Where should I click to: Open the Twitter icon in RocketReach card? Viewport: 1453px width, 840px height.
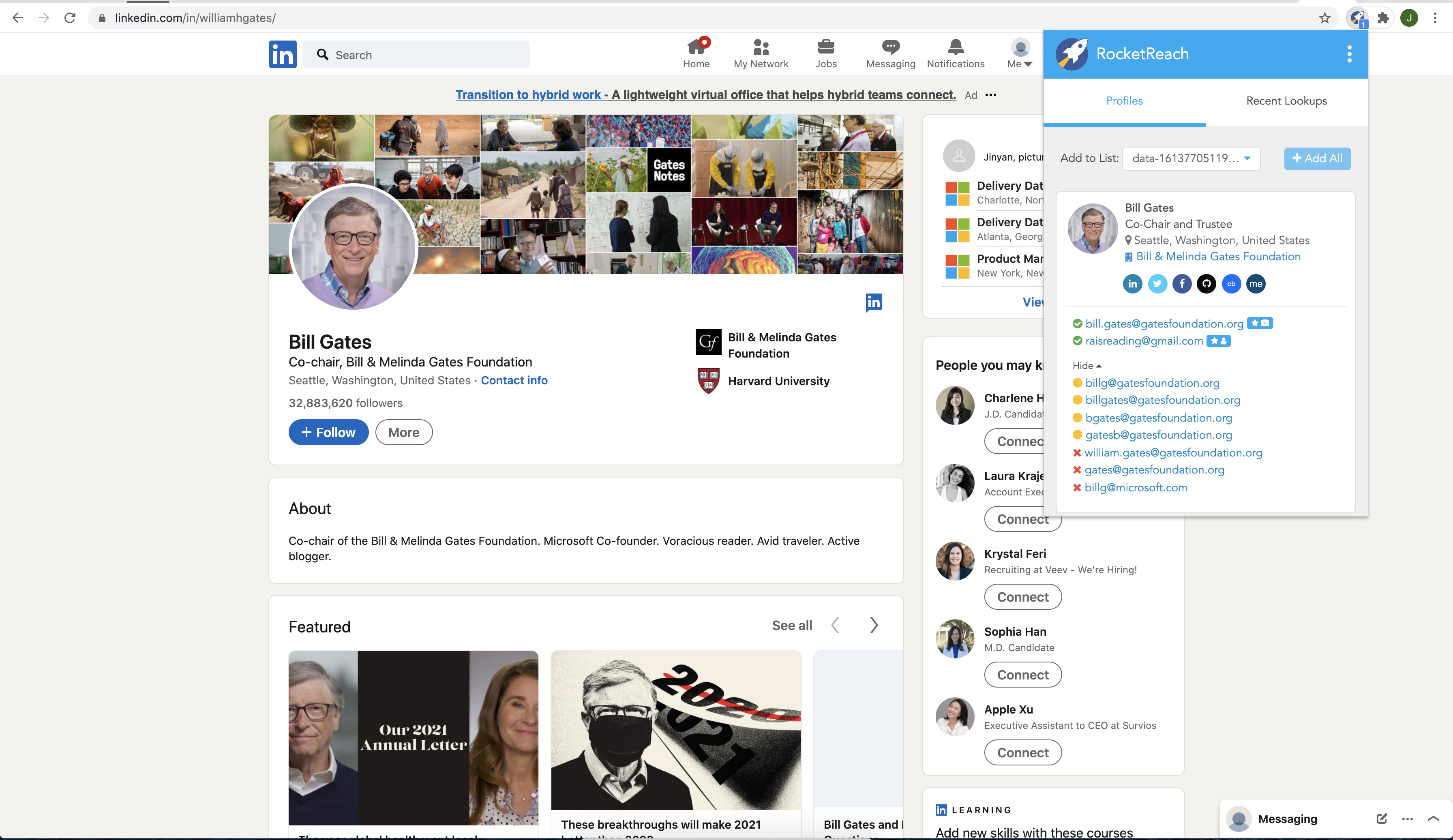(1157, 284)
